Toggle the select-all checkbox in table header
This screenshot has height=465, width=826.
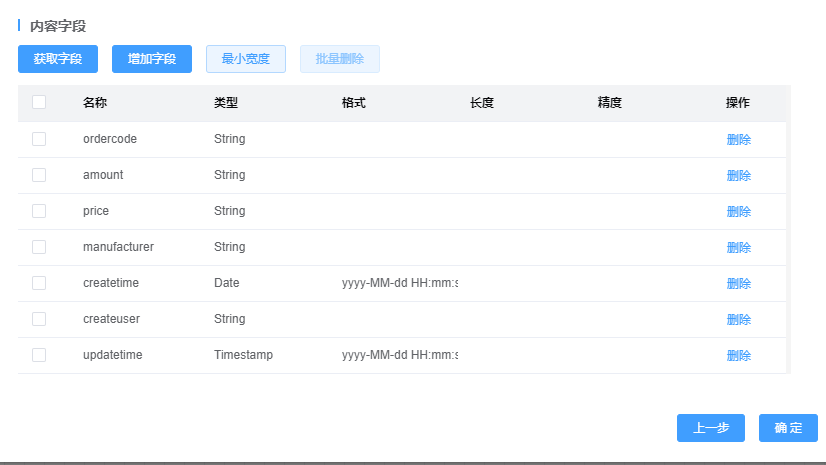[x=39, y=102]
